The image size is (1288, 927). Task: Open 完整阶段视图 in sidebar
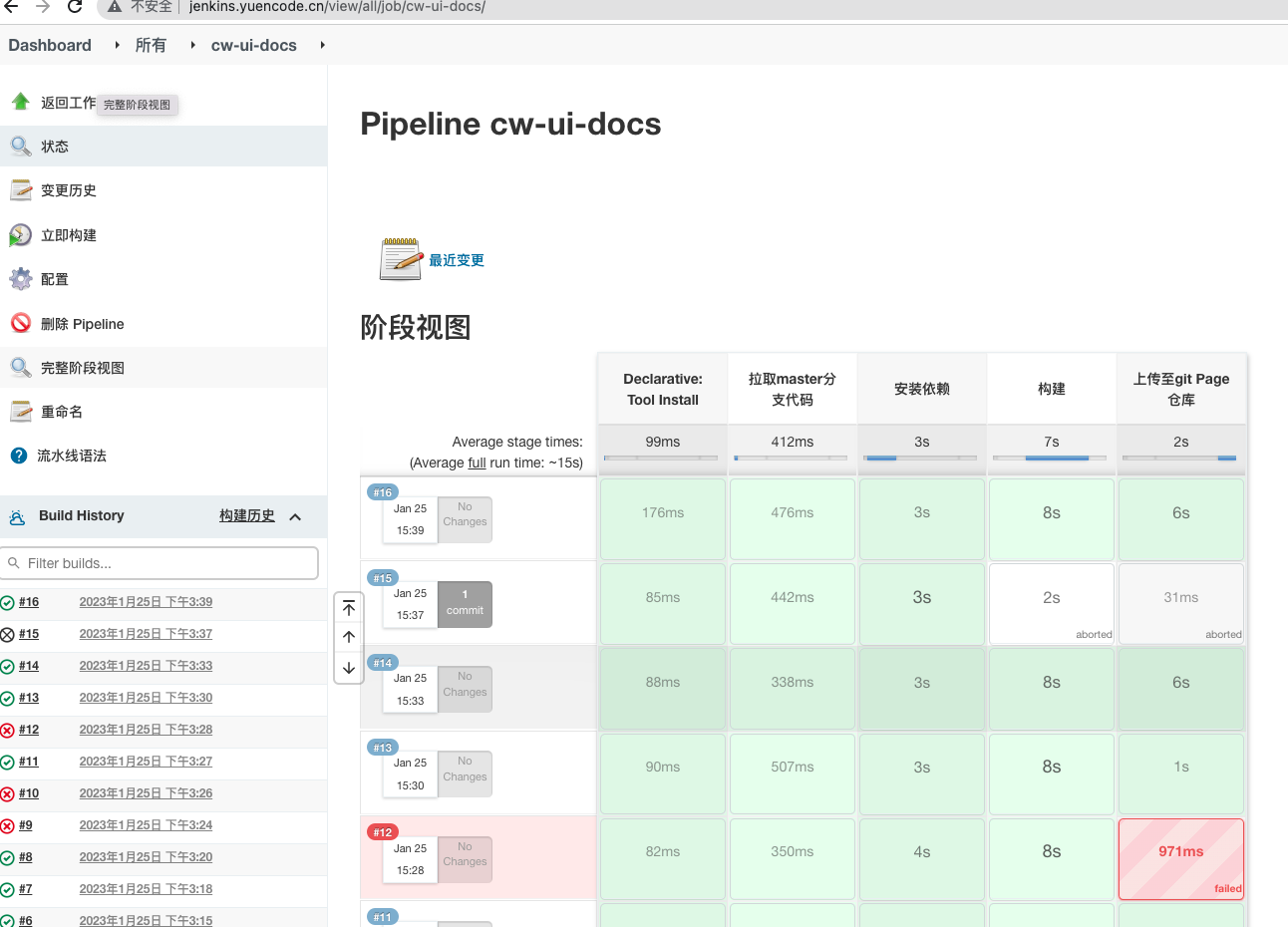click(x=163, y=368)
